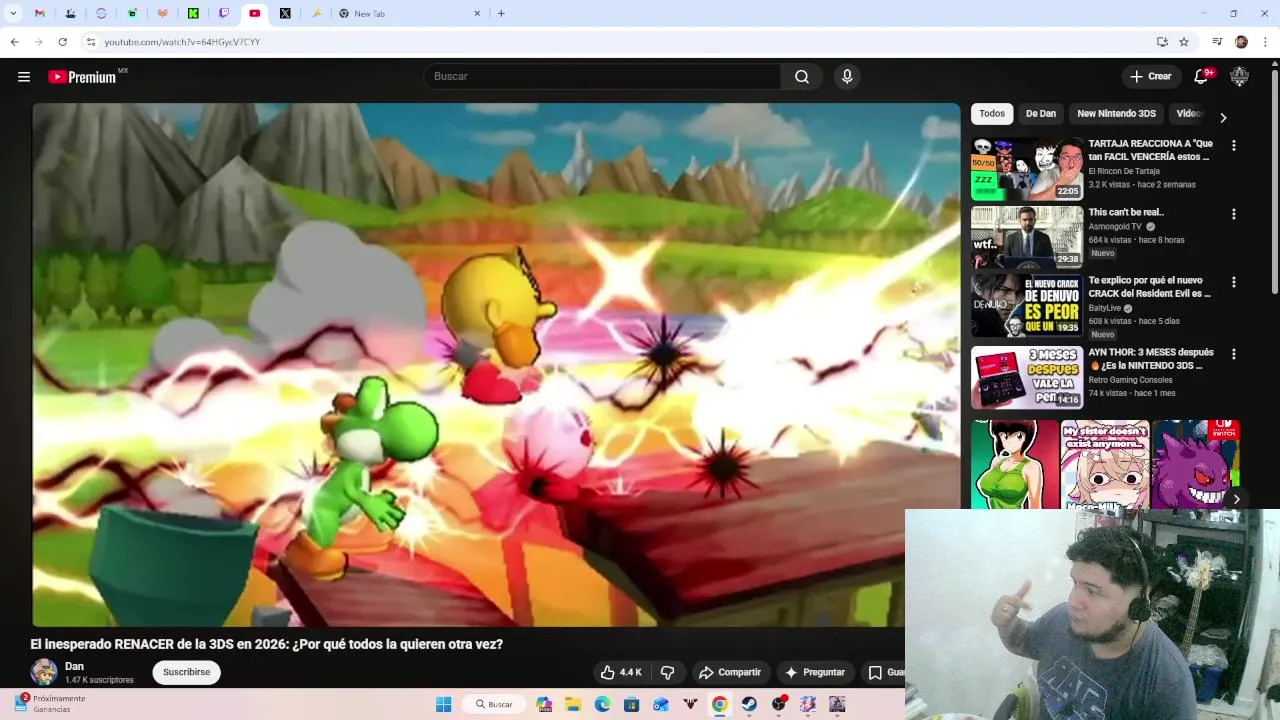This screenshot has width=1280, height=720.
Task: Open Windows Start menu
Action: click(444, 704)
